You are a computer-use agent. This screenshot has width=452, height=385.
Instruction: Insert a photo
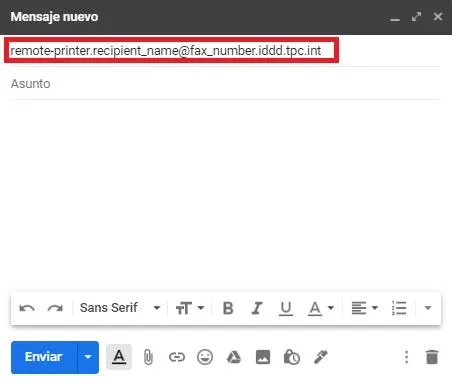(263, 357)
